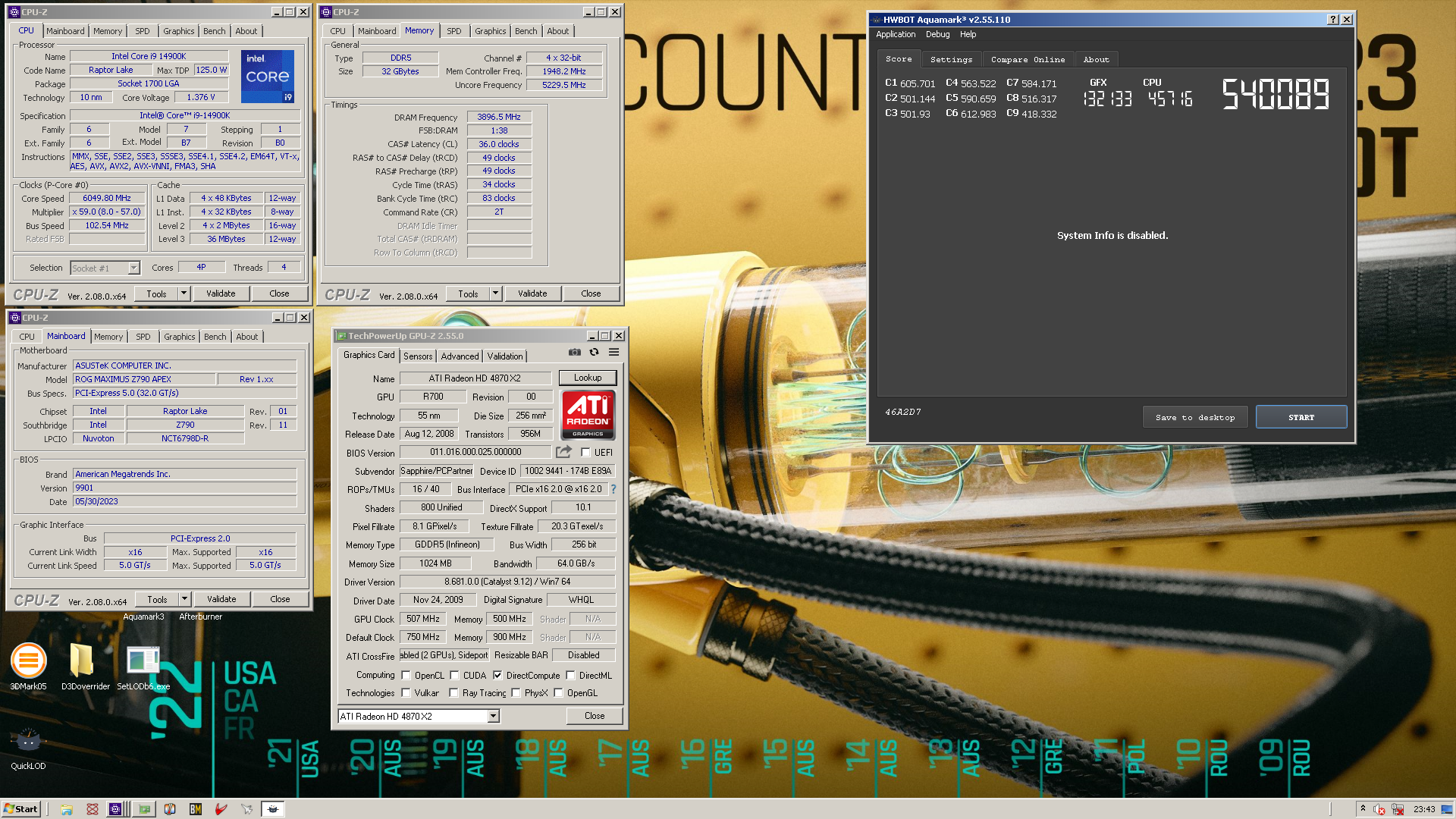Image resolution: width=1456 pixels, height=819 pixels.
Task: Click the Show Desktop icon beside the clock
Action: click(1448, 809)
